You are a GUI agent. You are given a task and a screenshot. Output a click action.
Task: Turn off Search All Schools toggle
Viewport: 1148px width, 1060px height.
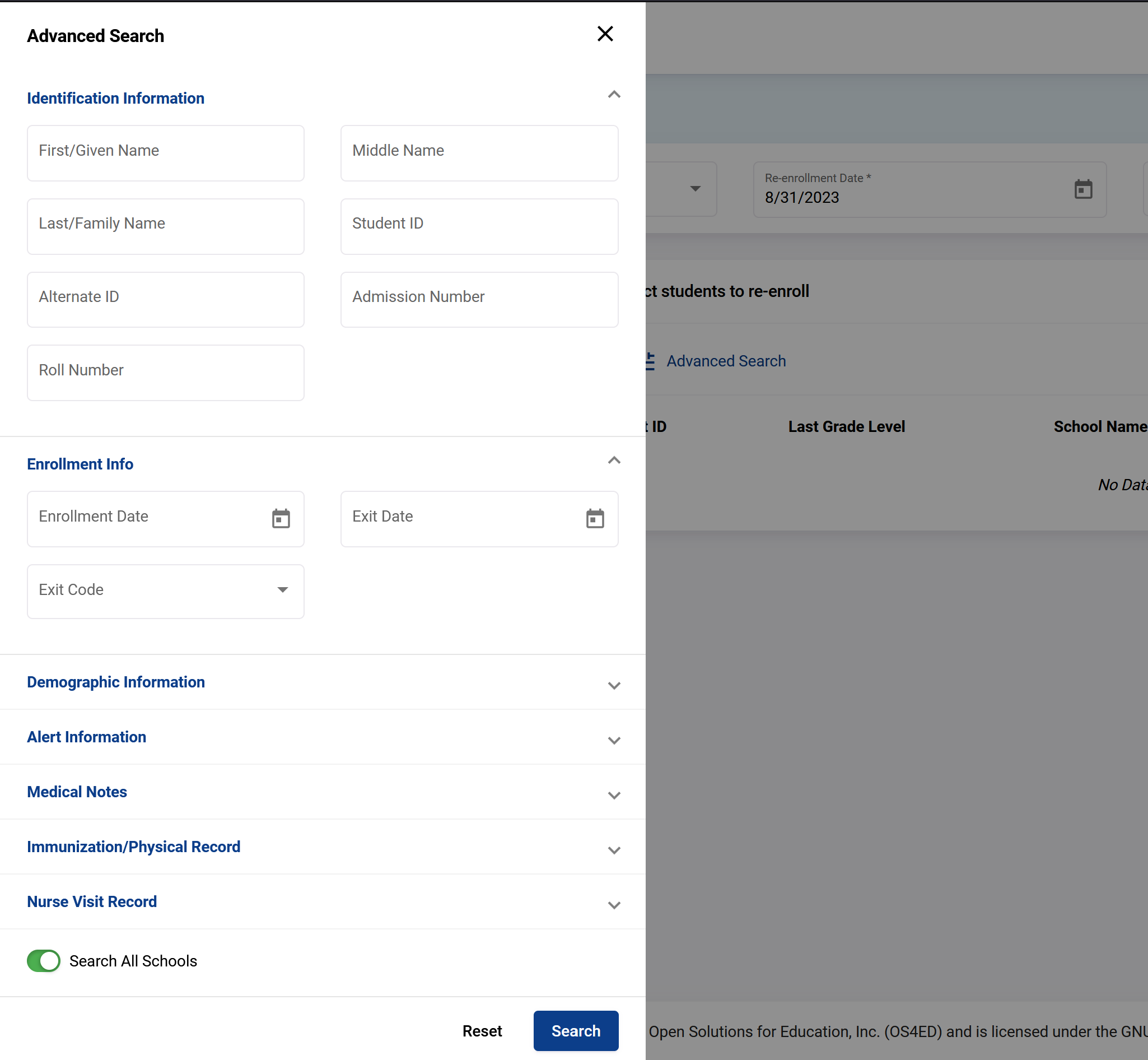[x=44, y=961]
